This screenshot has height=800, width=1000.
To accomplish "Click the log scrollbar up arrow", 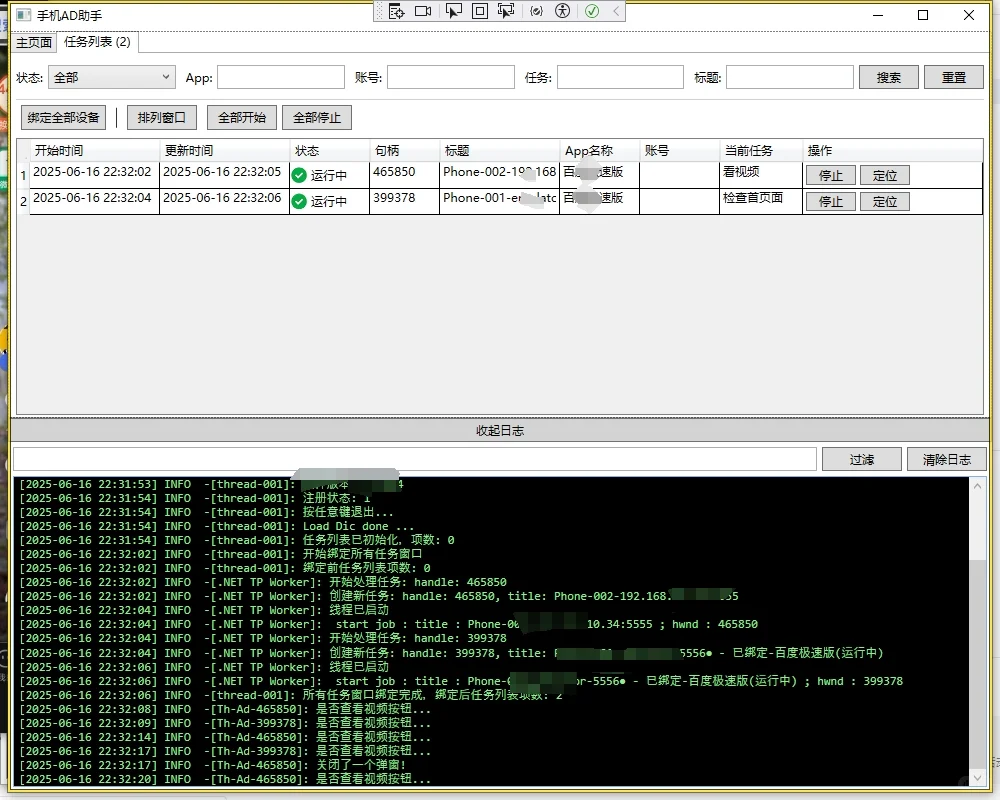I will pos(978,486).
